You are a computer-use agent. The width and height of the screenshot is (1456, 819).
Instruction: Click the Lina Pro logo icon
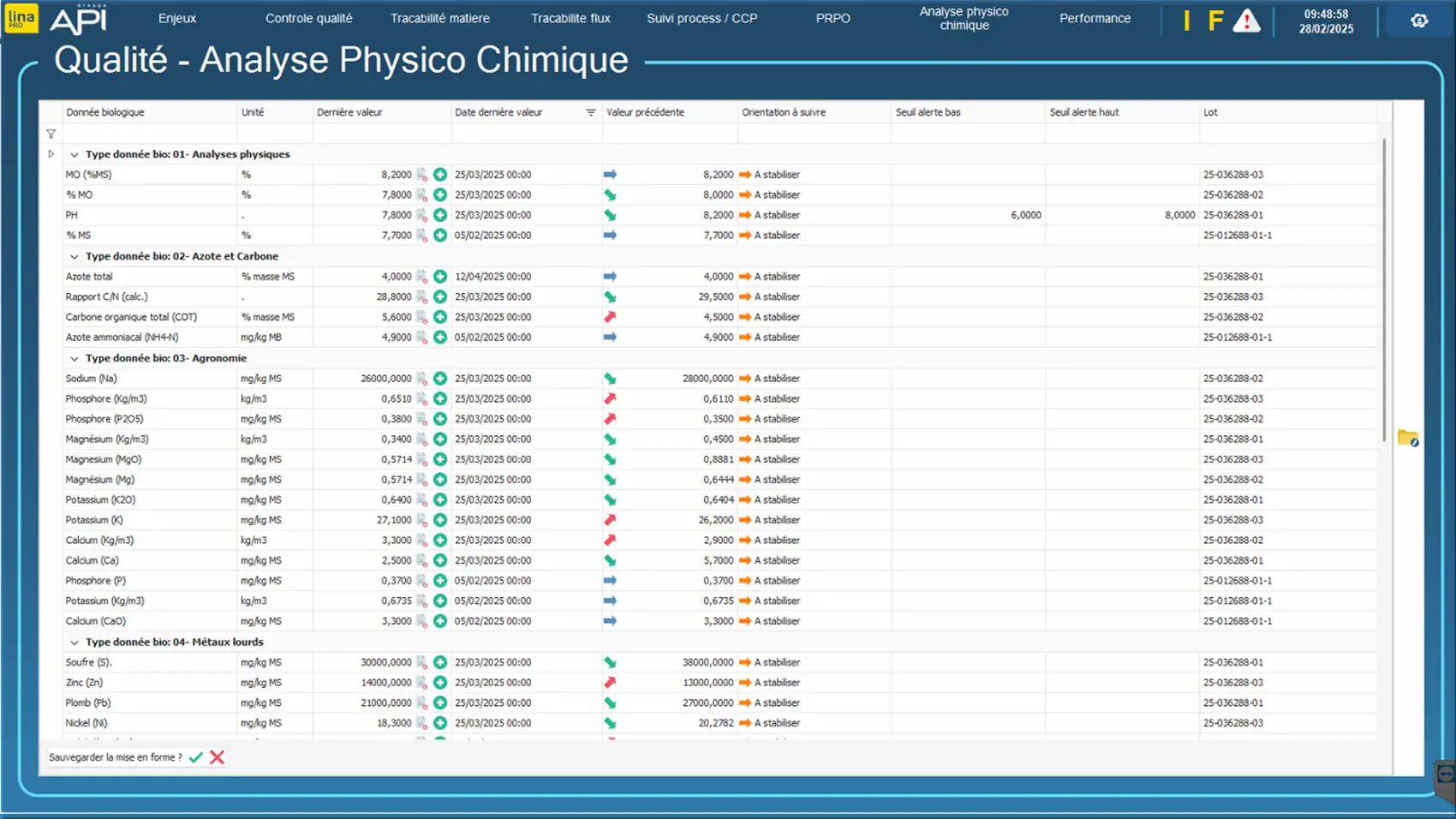(x=21, y=19)
